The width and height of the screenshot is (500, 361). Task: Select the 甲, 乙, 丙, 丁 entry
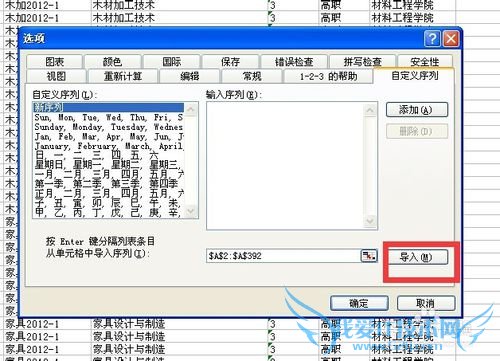[x=108, y=212]
